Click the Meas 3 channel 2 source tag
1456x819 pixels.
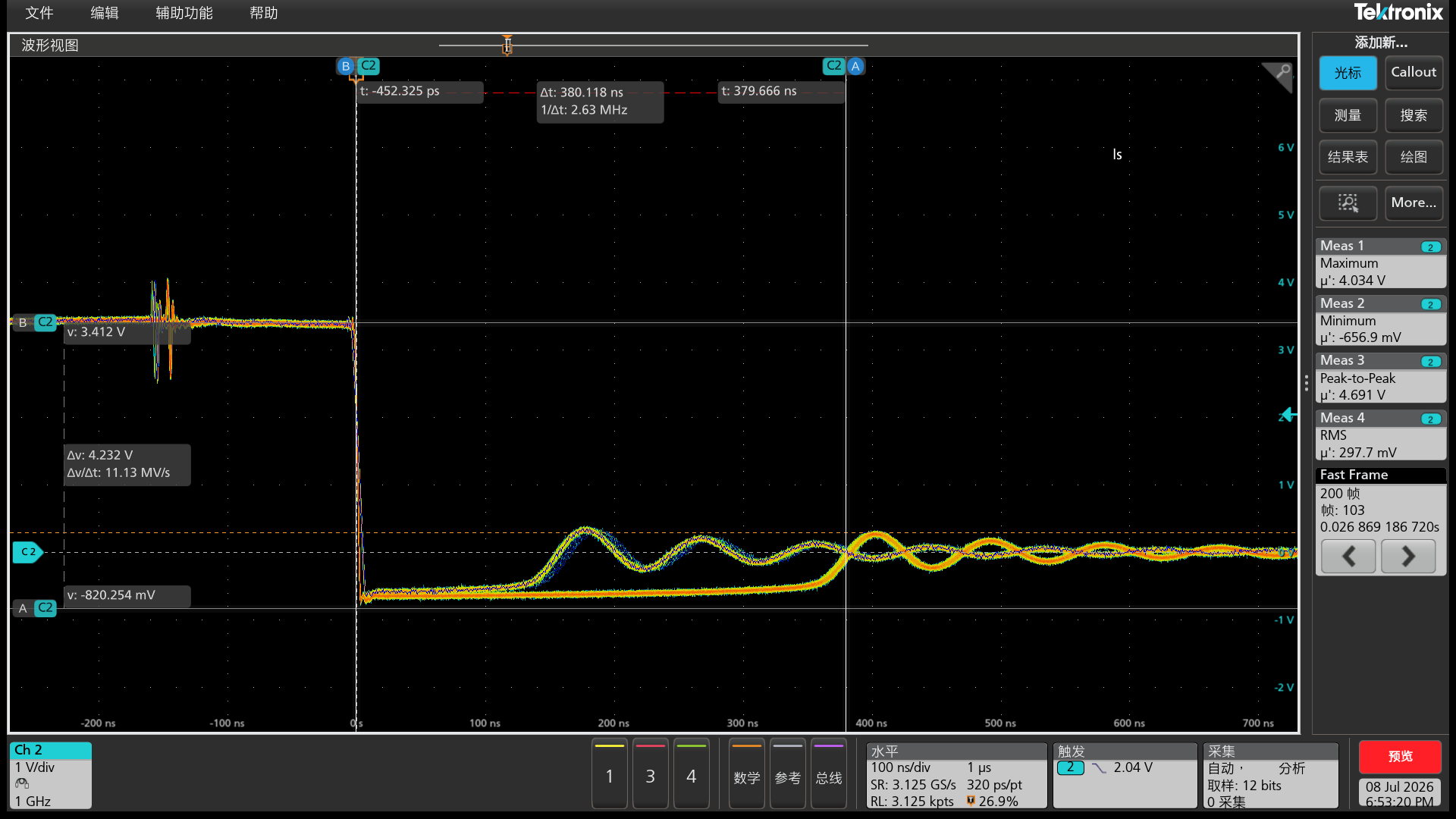[1430, 362]
